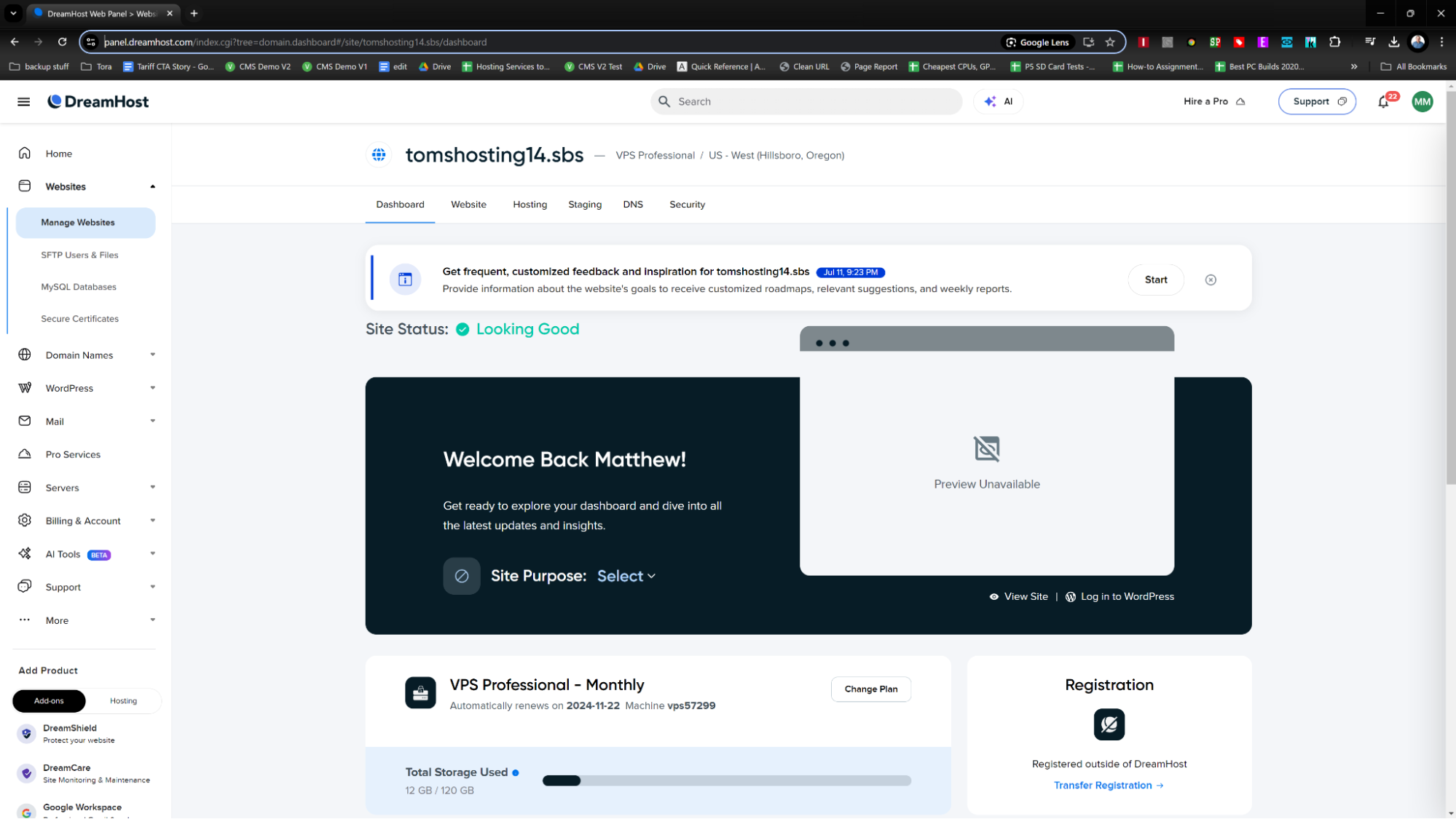Click the Registration shield icon

point(1109,725)
